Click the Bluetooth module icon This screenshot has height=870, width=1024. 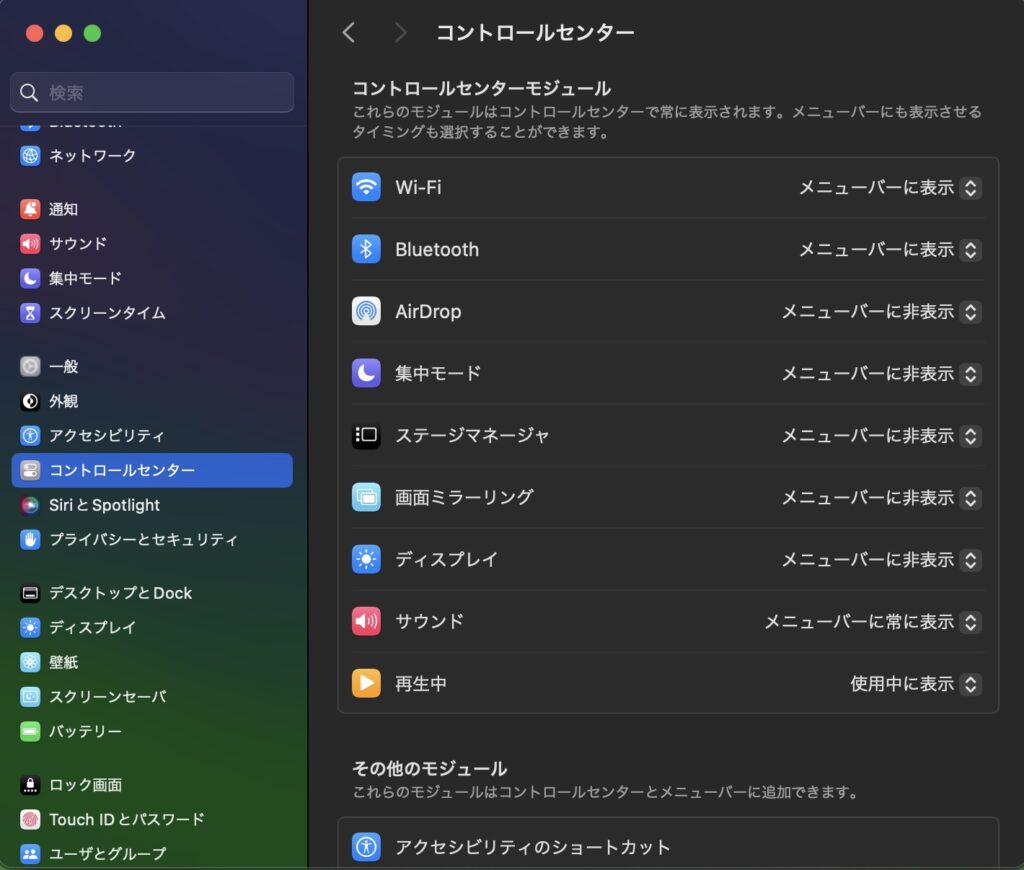(366, 249)
